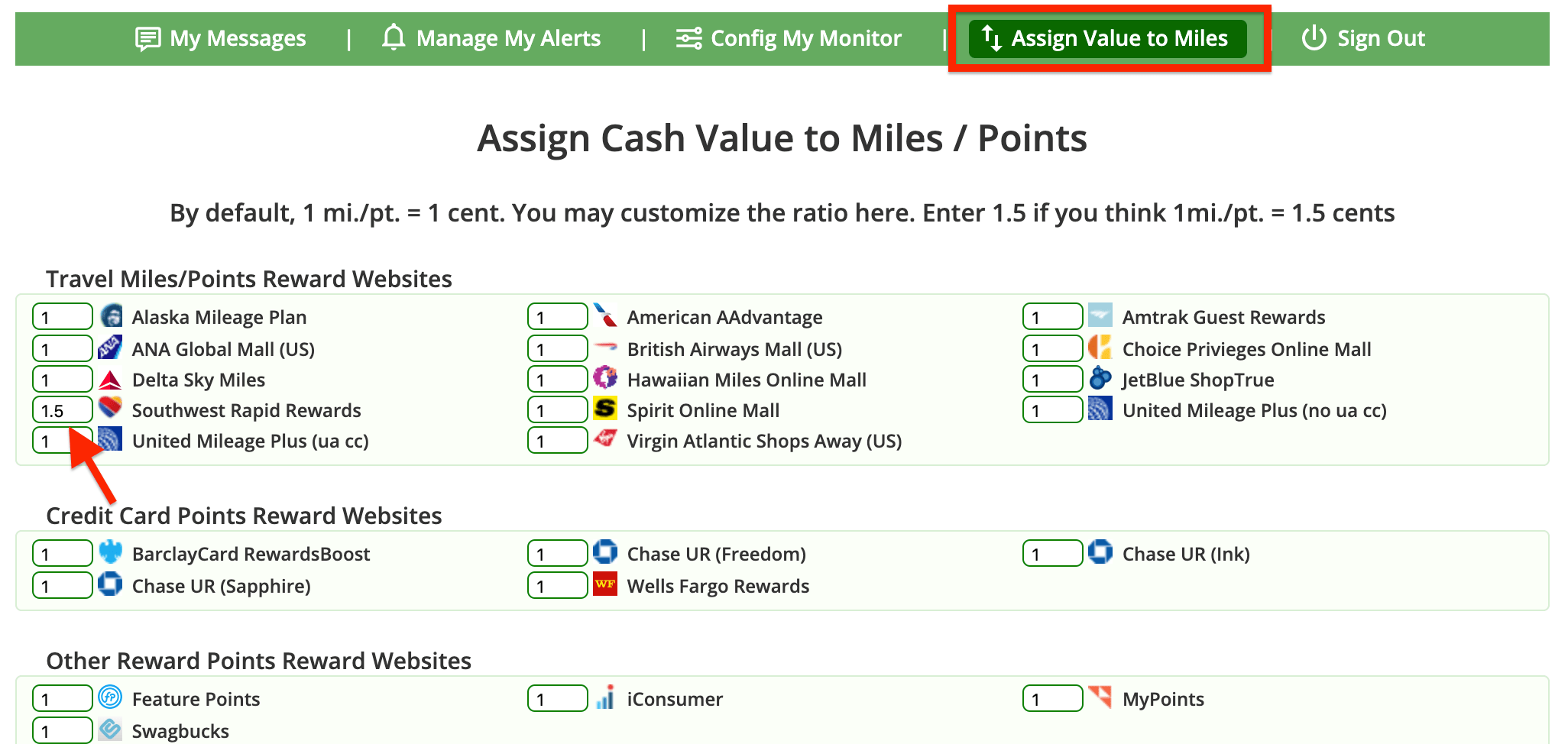Select Config My Monitor in the navigation bar
This screenshot has height=744, width=1568.
click(x=805, y=37)
